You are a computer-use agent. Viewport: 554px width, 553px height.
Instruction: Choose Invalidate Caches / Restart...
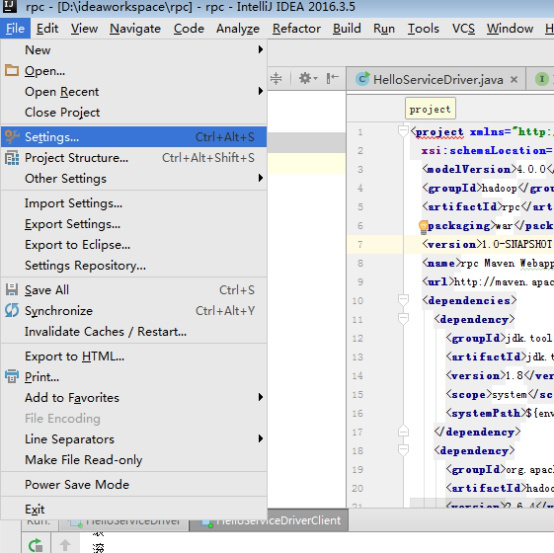(x=134, y=331)
